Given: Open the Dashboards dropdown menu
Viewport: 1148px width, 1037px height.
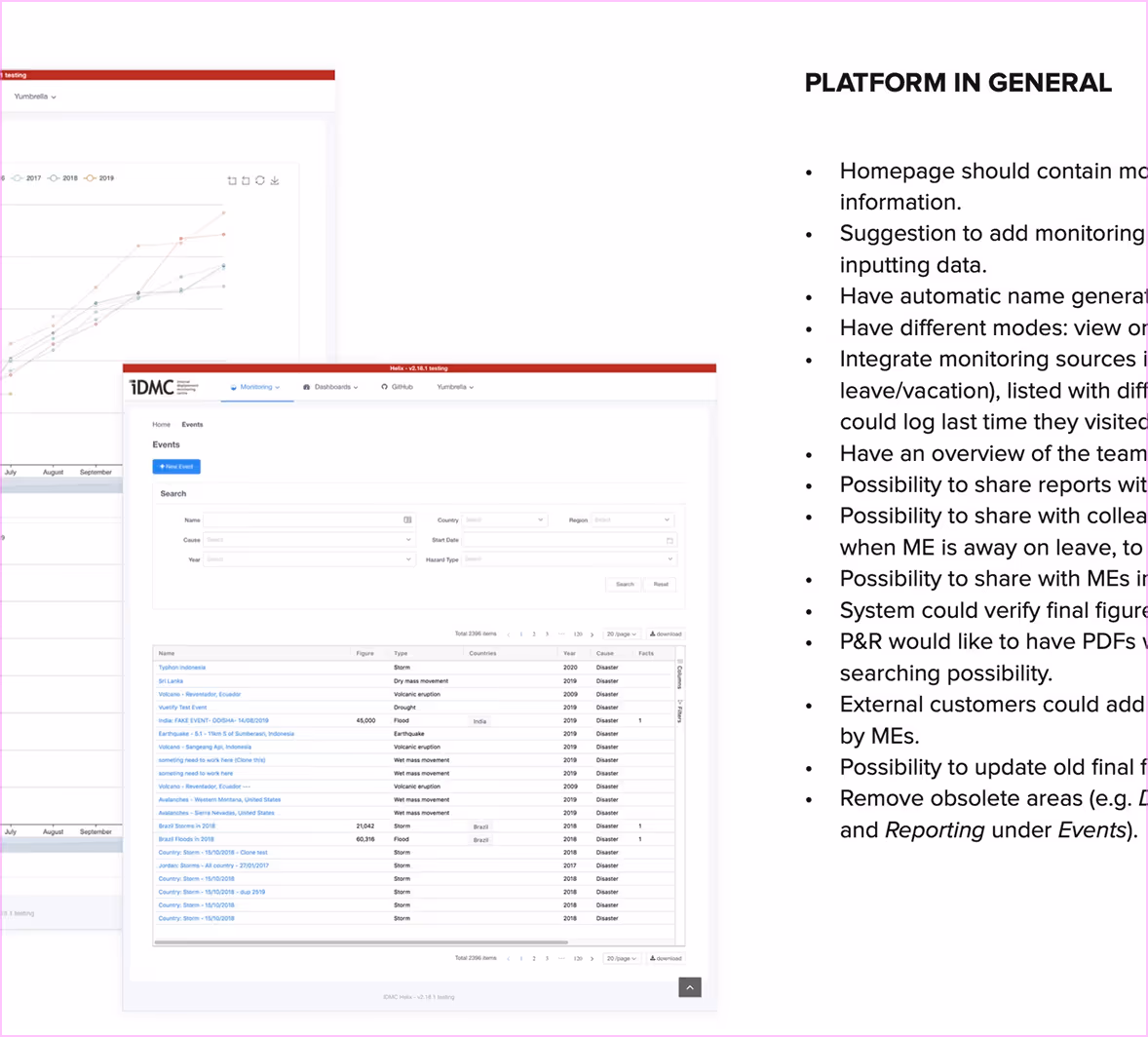Looking at the screenshot, I should point(331,387).
